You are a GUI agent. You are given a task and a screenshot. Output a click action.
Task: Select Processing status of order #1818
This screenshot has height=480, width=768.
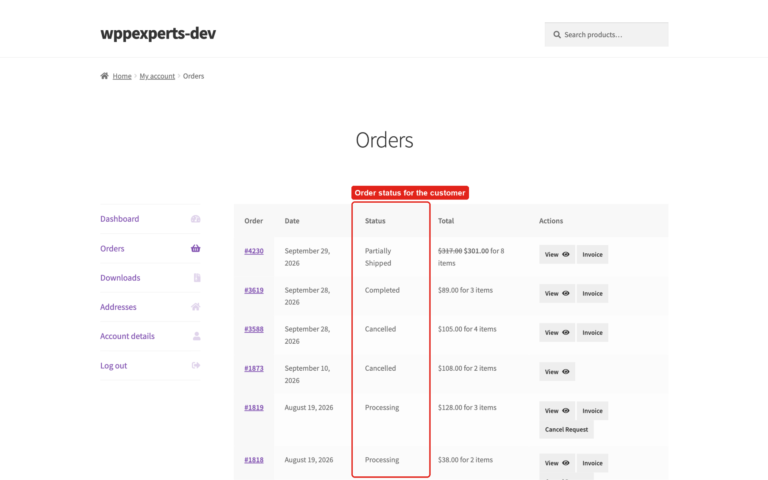pos(382,460)
